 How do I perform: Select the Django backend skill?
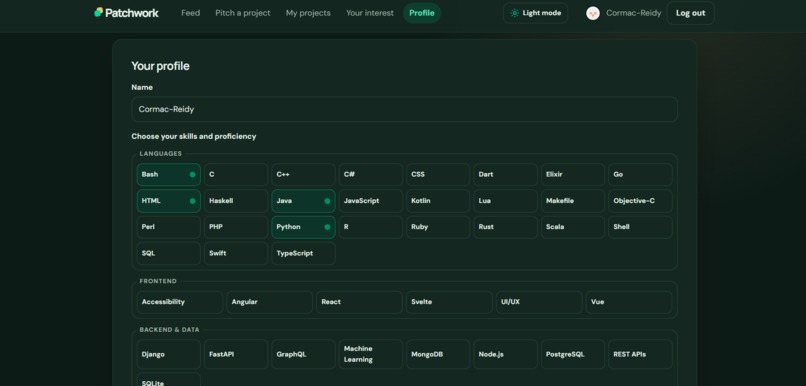(x=169, y=354)
